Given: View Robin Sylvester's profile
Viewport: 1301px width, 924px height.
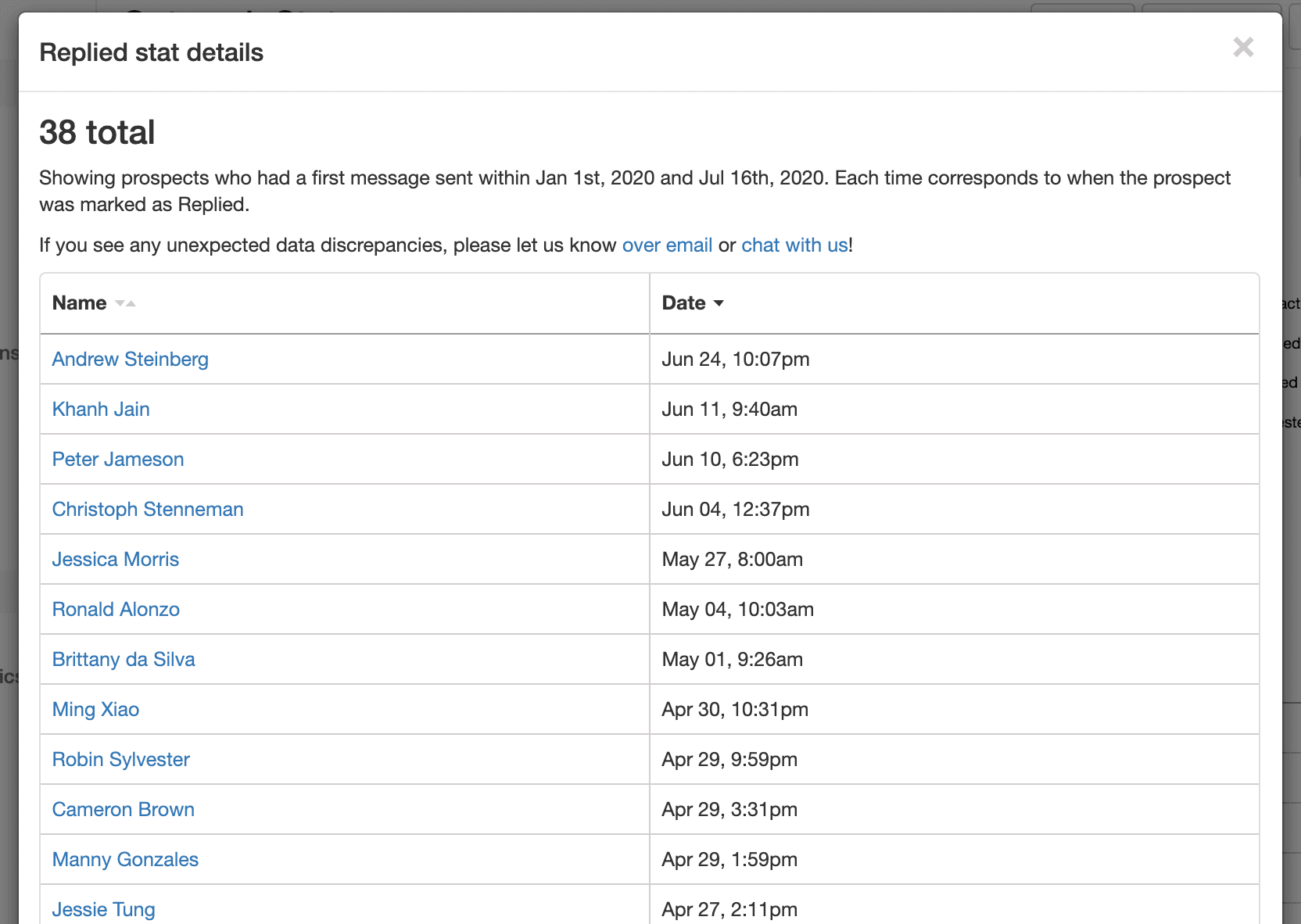Looking at the screenshot, I should (121, 759).
